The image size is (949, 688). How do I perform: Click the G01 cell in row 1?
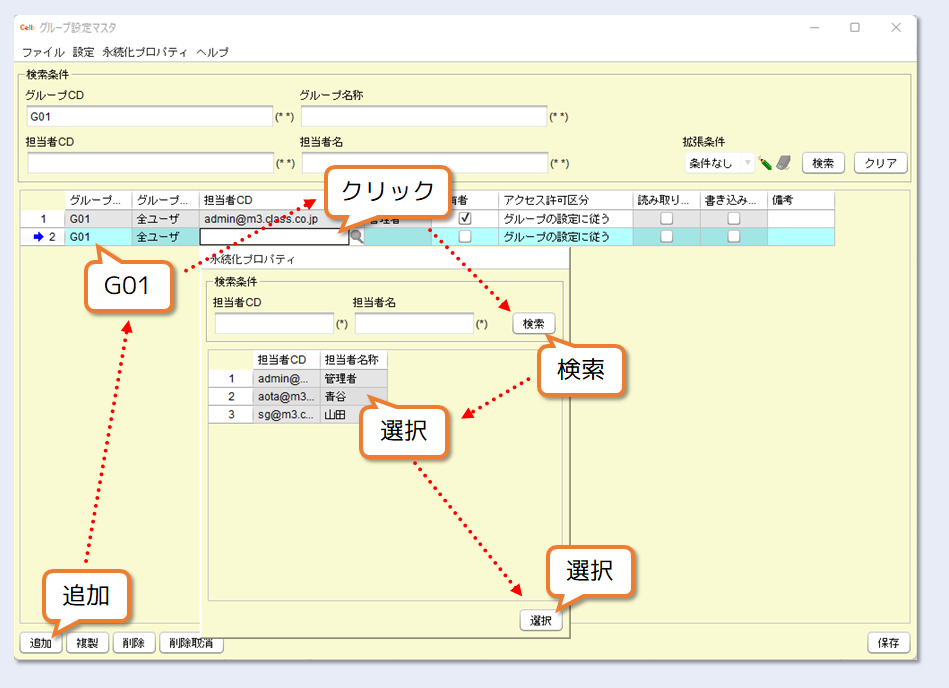pos(98,218)
